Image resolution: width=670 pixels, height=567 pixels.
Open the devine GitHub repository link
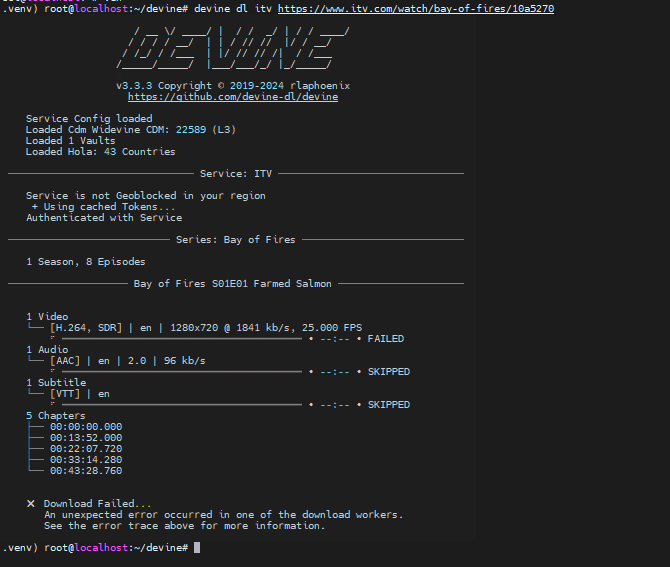pos(233,97)
